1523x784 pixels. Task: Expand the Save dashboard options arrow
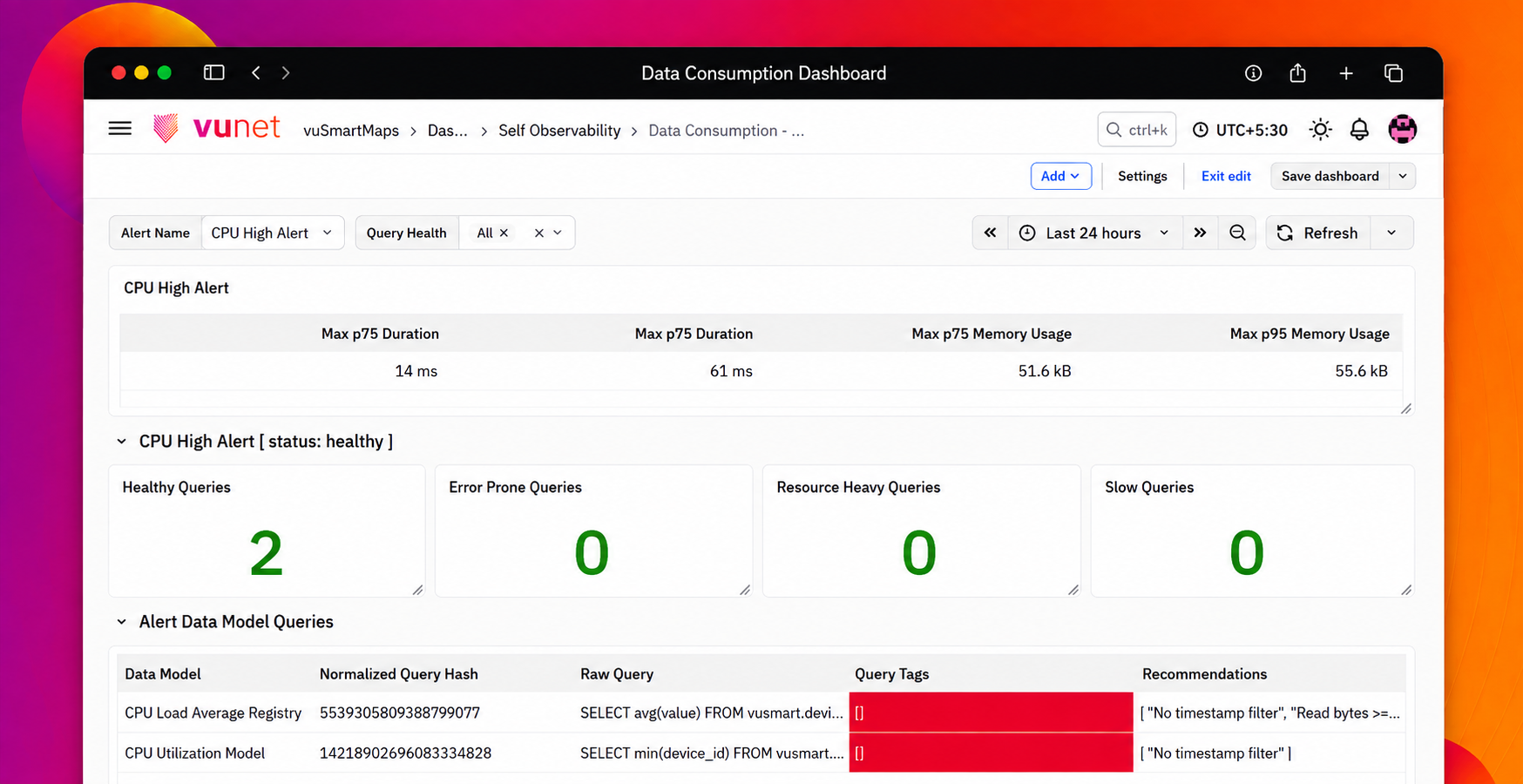point(1403,176)
